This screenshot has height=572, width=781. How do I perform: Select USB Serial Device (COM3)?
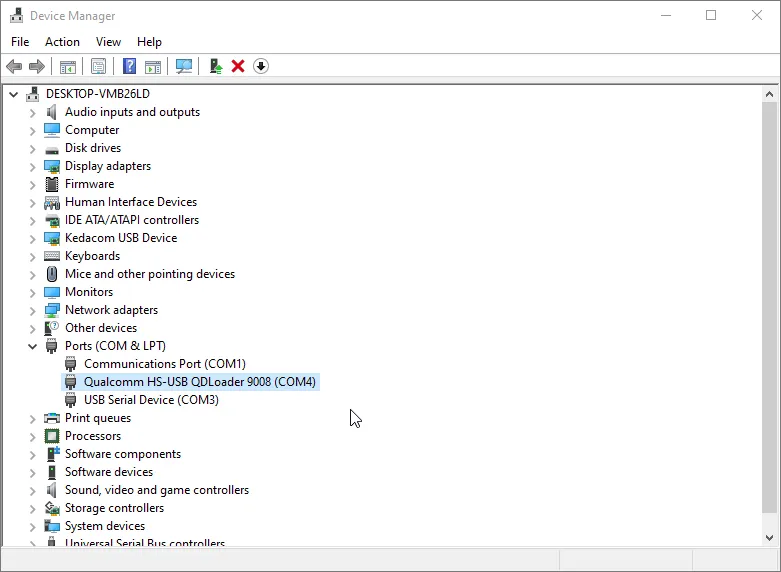(151, 400)
